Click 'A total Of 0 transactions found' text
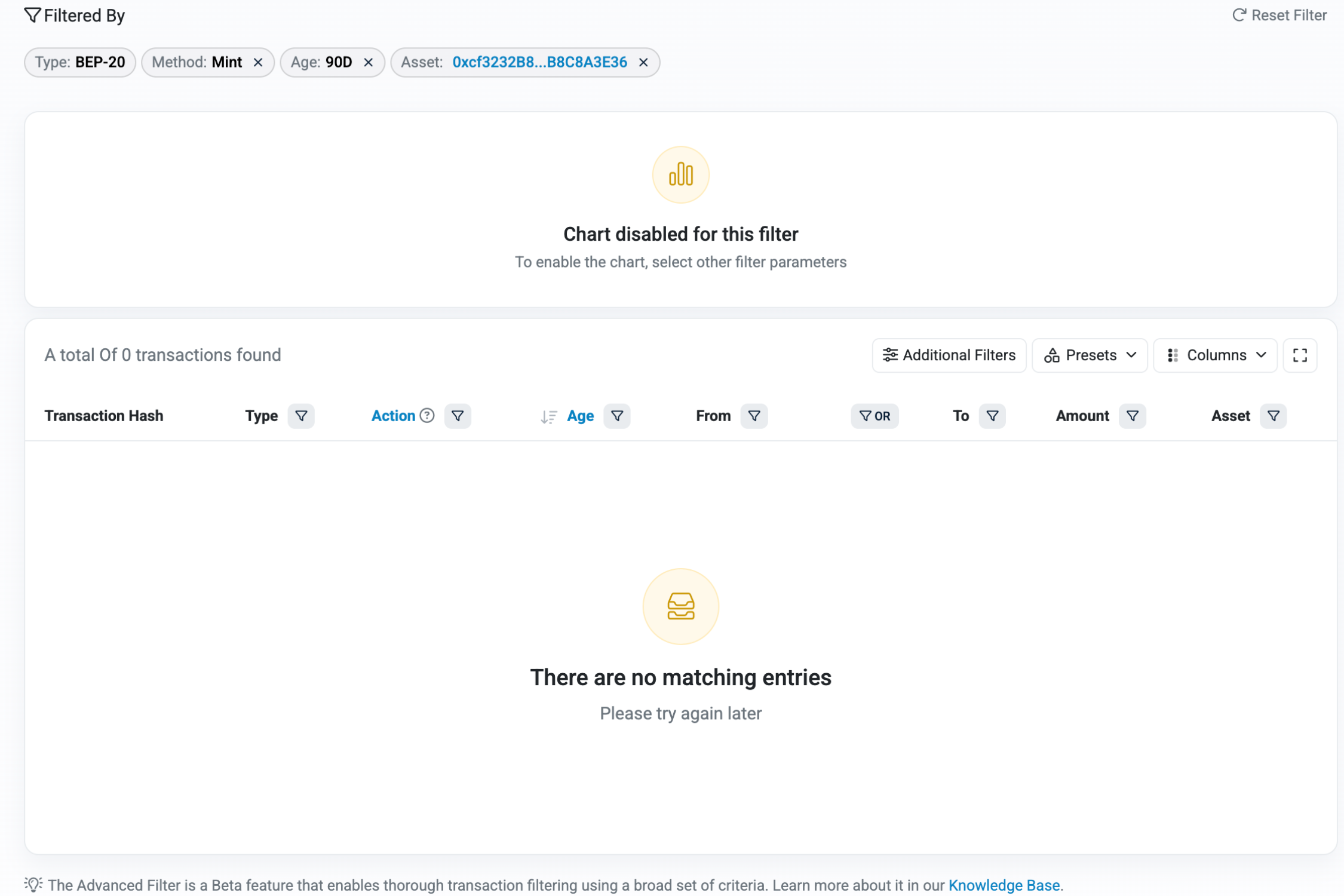 162,355
